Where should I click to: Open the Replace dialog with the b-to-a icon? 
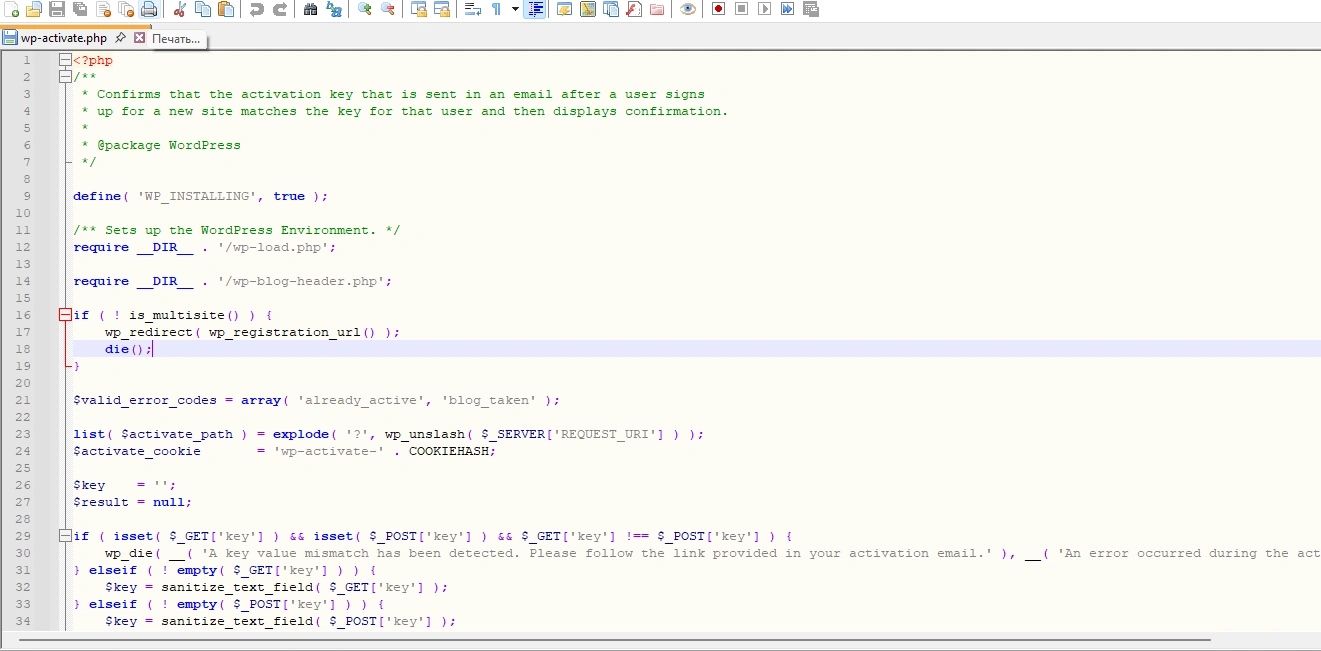[333, 9]
